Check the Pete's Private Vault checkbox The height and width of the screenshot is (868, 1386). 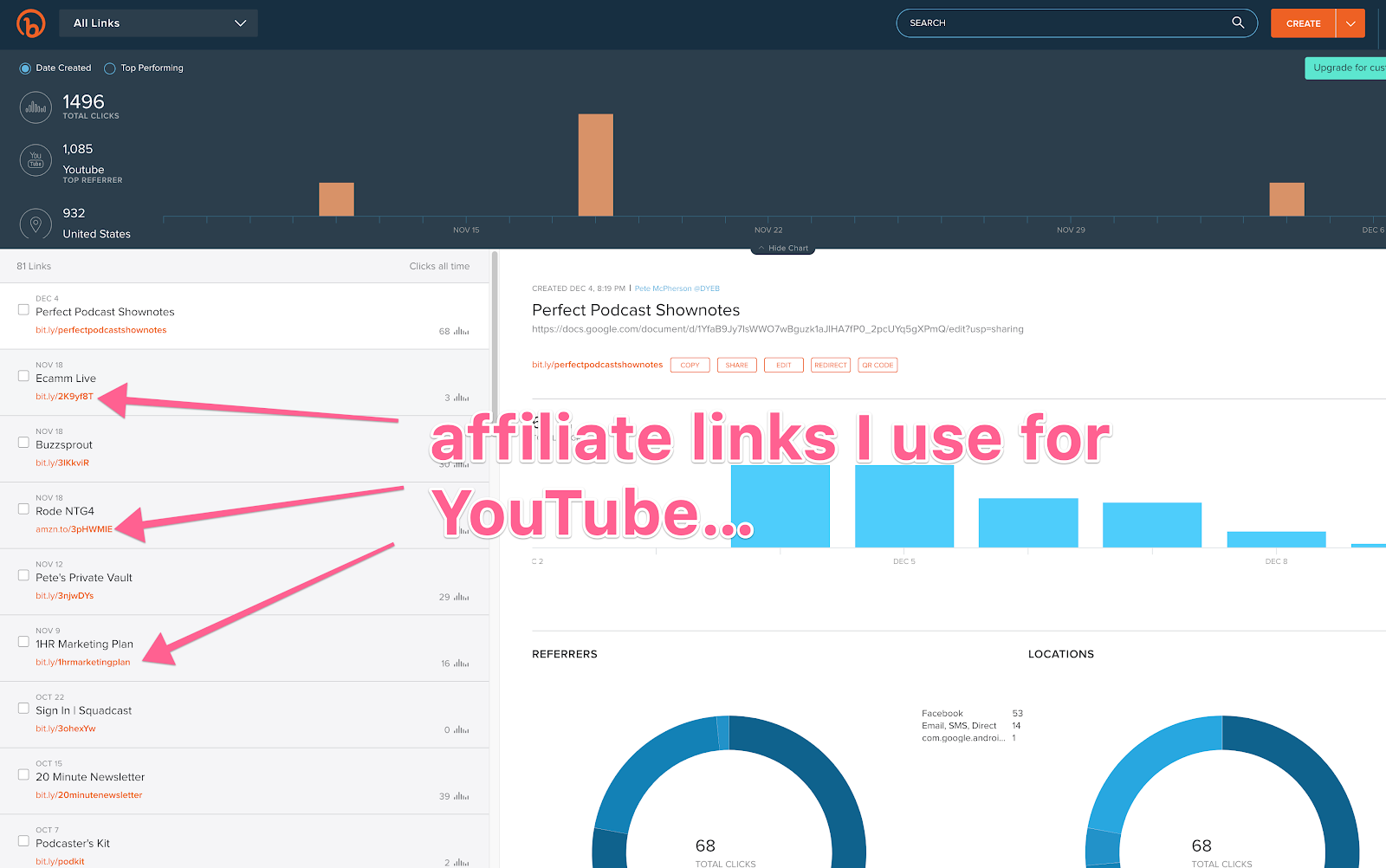23,575
